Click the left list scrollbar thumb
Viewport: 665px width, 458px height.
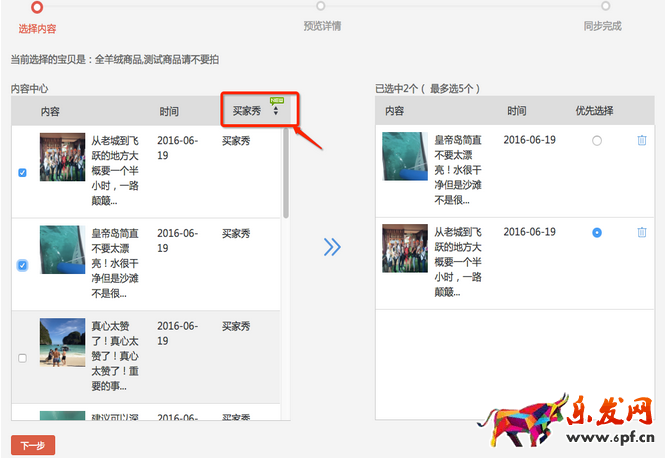(286, 173)
